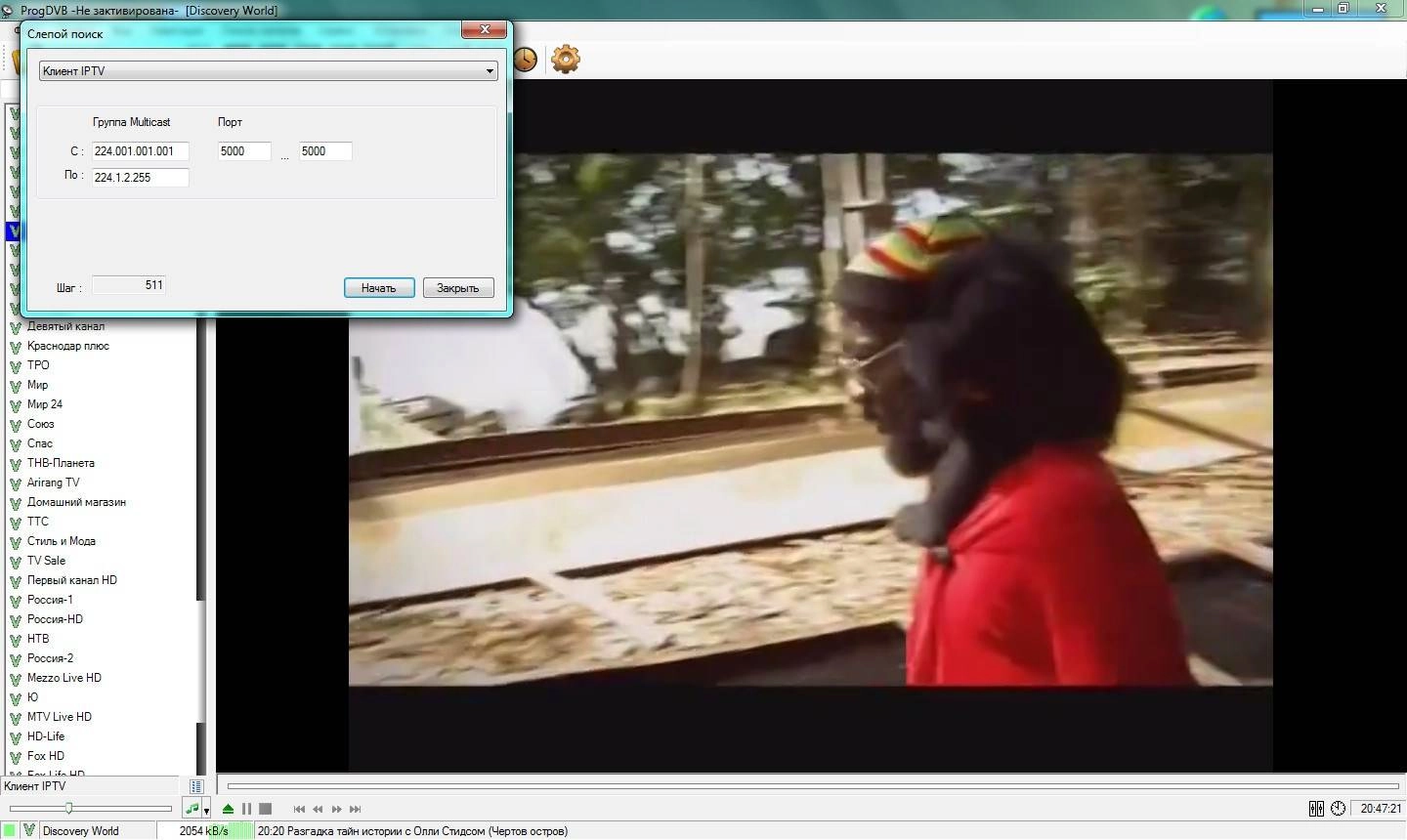This screenshot has width=1407, height=840.
Task: Select channel Россия-HD
Action: coord(55,619)
